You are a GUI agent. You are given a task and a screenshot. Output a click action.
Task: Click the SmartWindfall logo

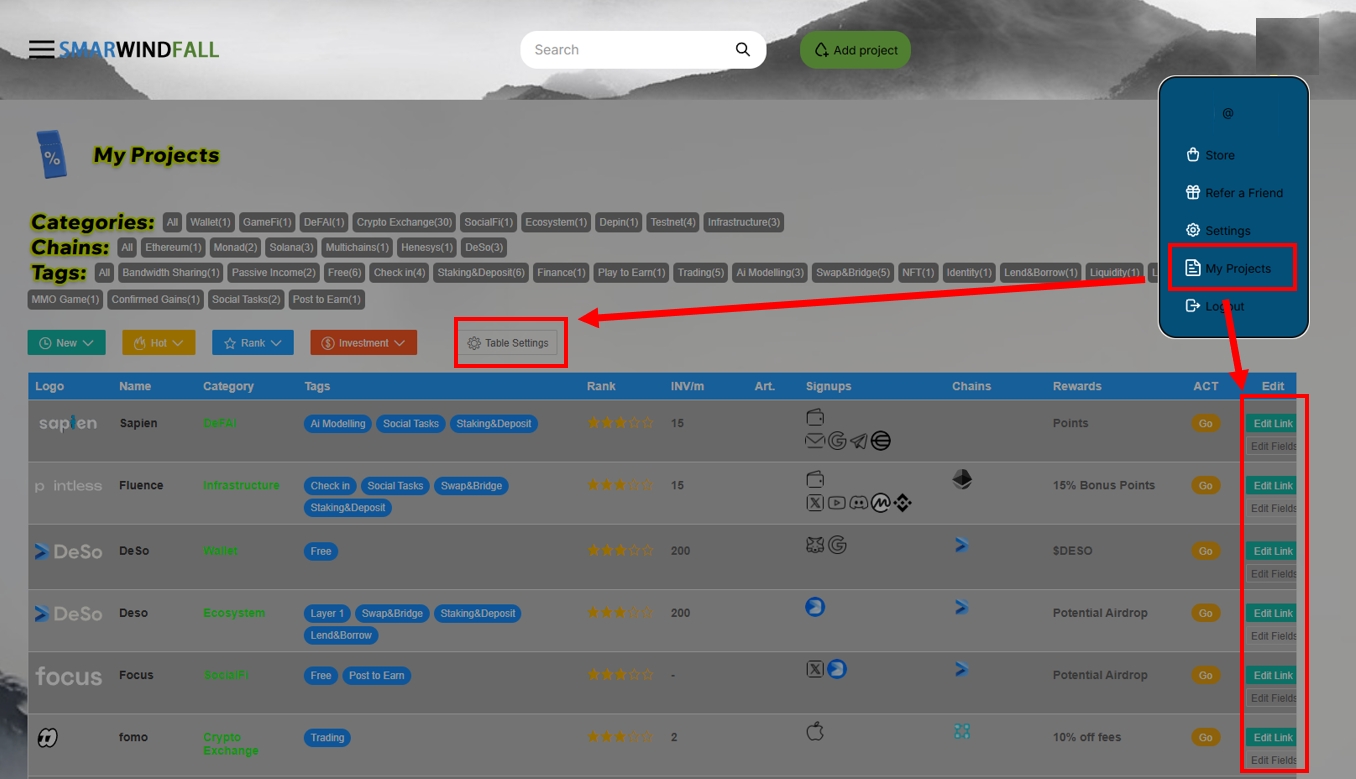[x=138, y=49]
